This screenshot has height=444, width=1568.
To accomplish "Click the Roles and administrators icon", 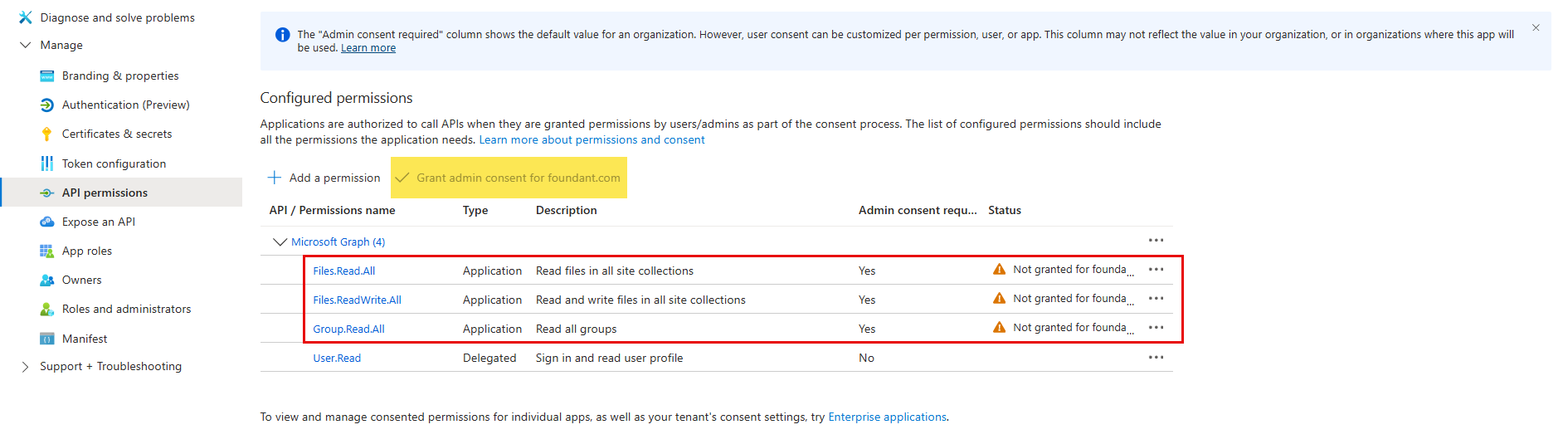I will click(x=47, y=309).
